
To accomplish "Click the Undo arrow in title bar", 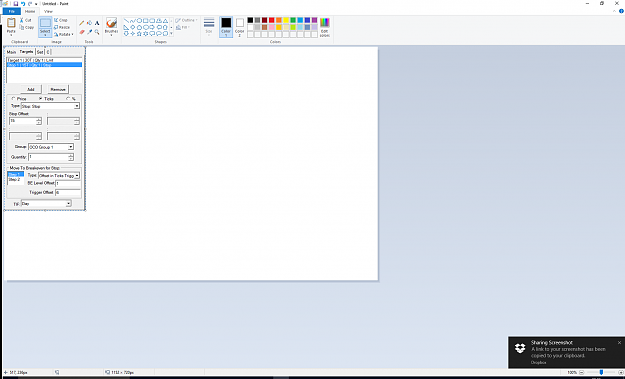I will 23,4.
